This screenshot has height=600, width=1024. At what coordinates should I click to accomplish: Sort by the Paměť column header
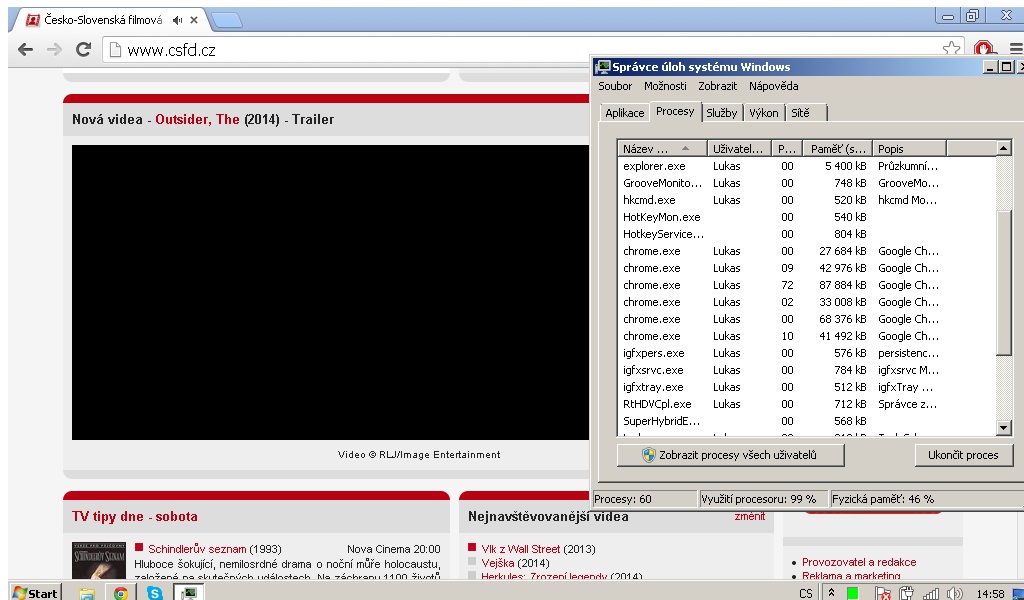click(x=837, y=148)
